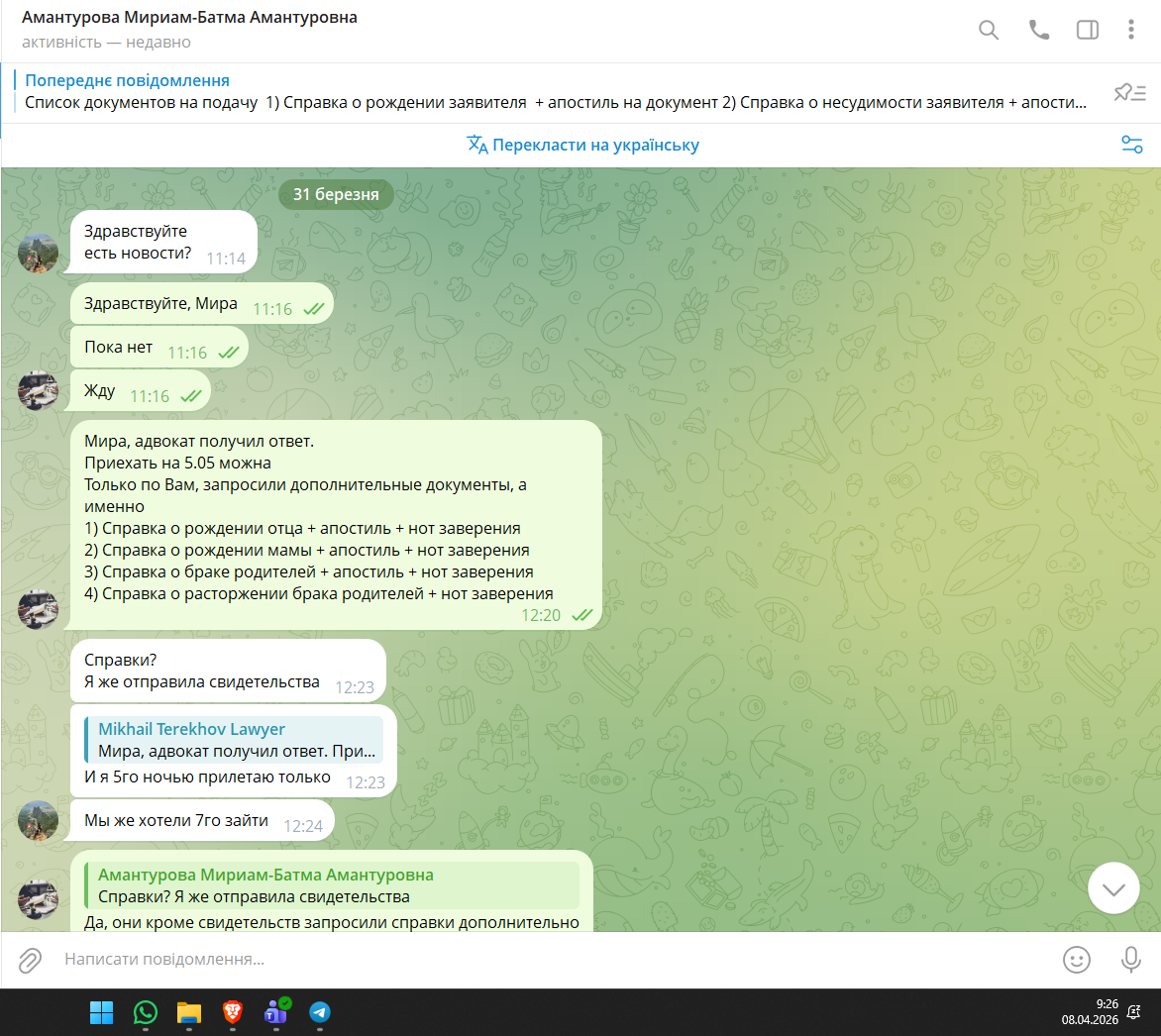Open pinned 'Попереднє повідомлення' message
The width and height of the screenshot is (1161, 1036).
pyautogui.click(x=556, y=92)
